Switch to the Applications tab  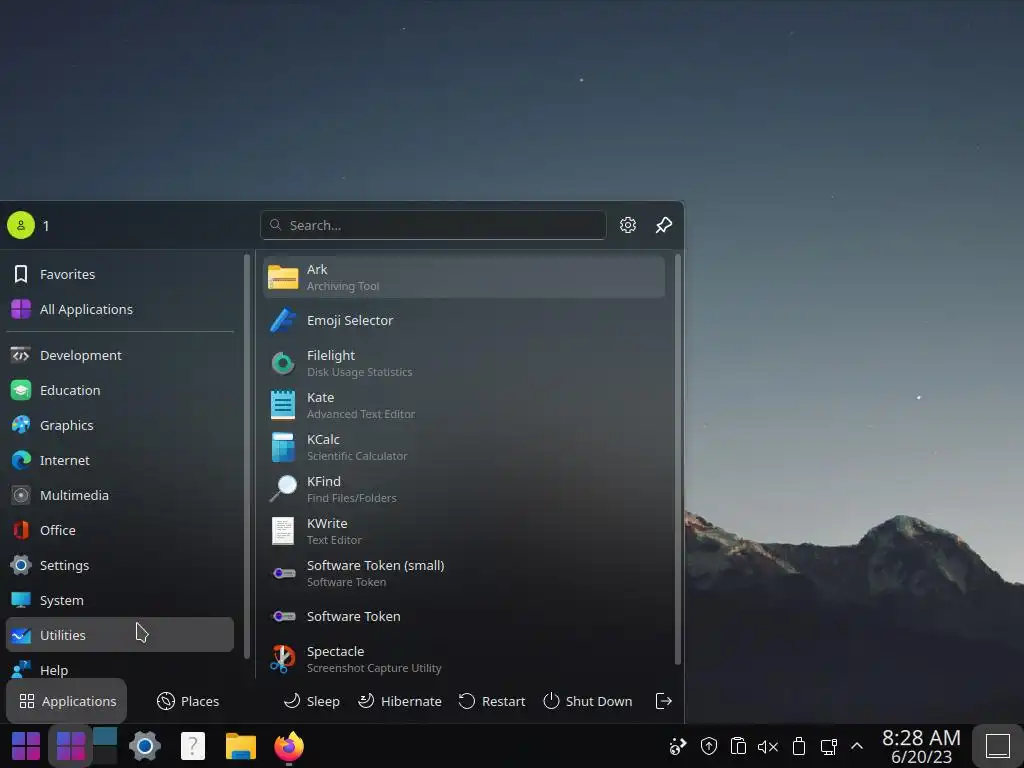(x=67, y=701)
